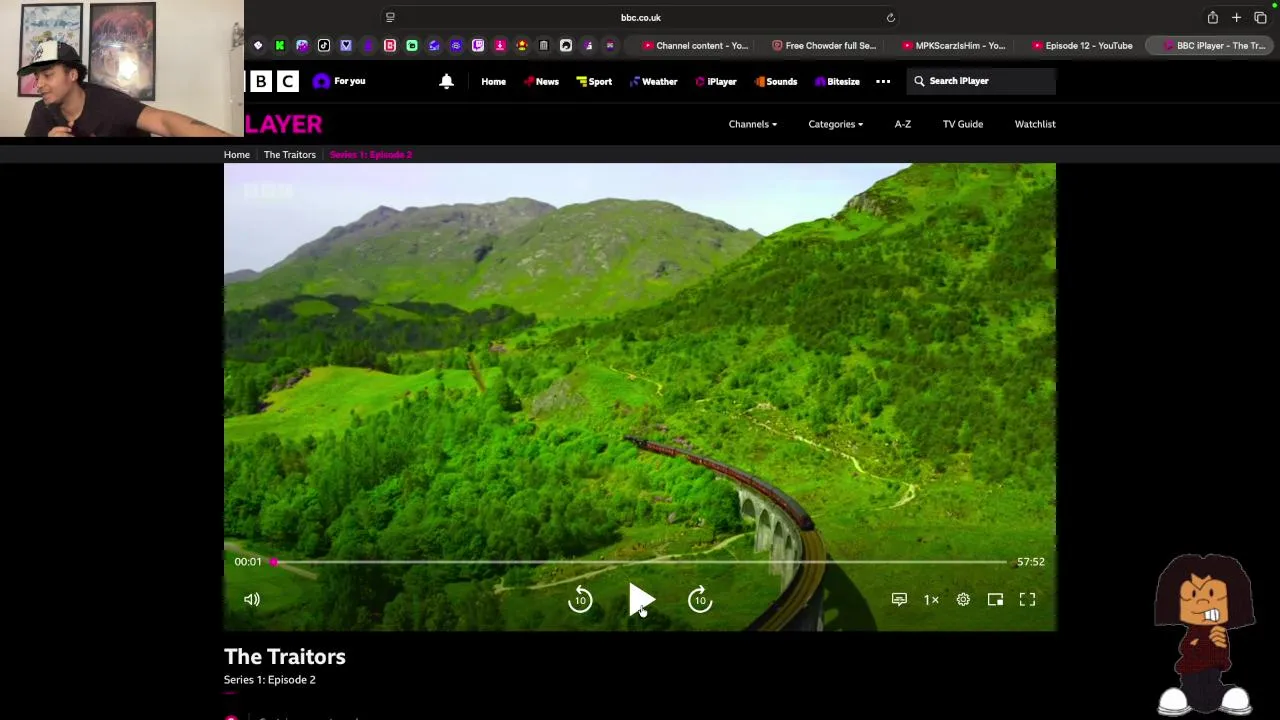Open the 1x playback speed selector

click(x=931, y=600)
